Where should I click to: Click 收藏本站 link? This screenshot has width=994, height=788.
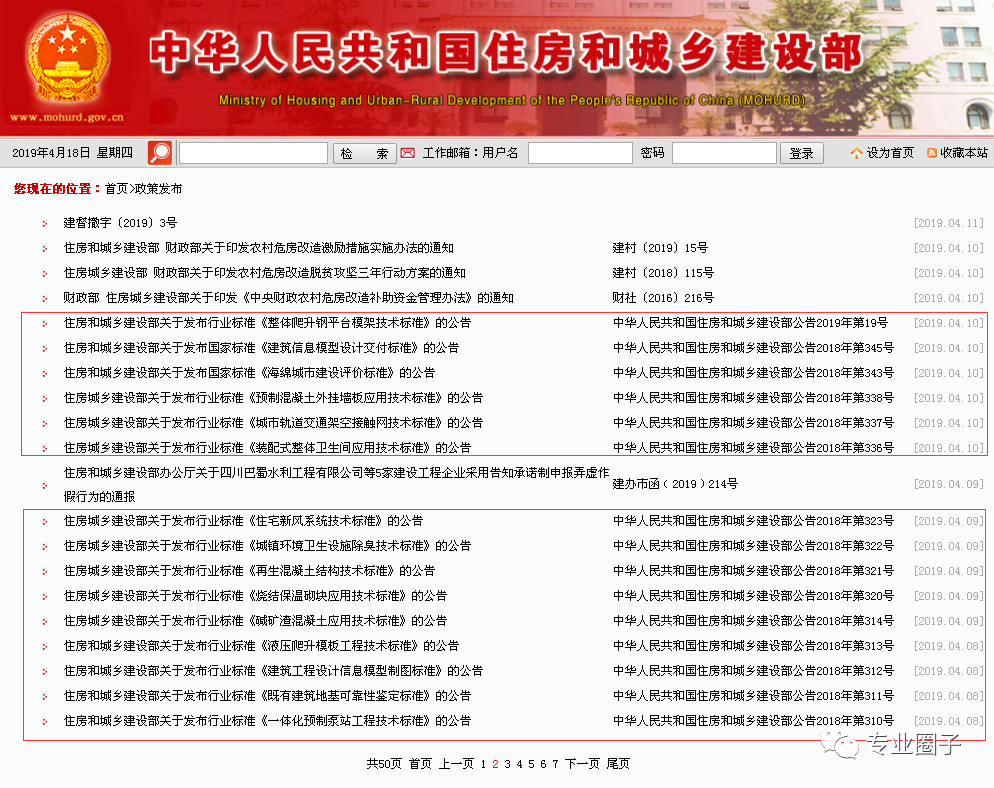point(964,153)
